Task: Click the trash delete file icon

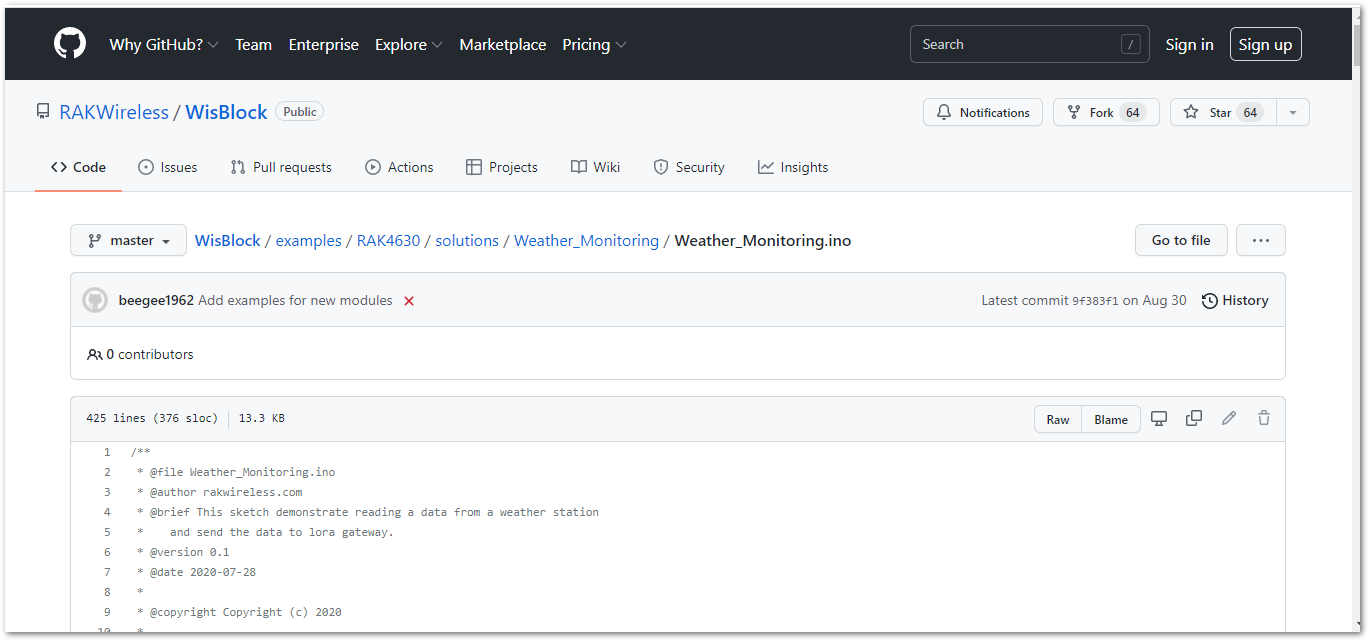Action: coord(1264,419)
